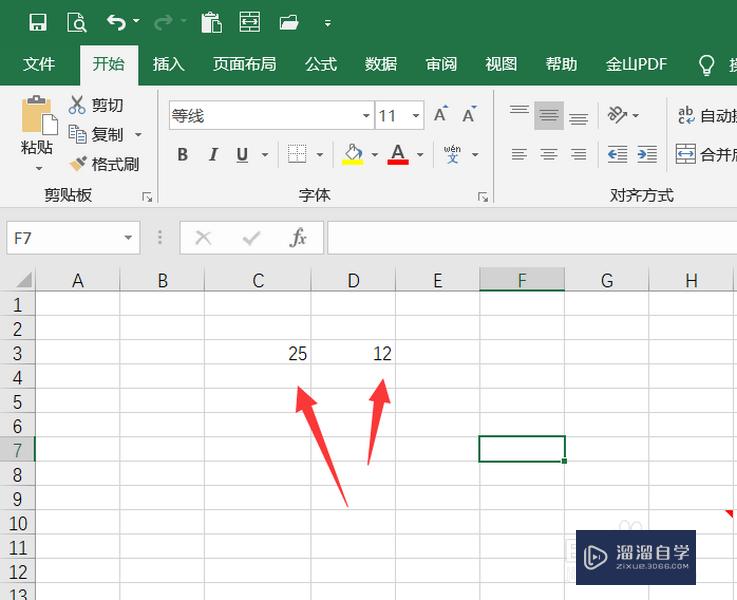This screenshot has width=737, height=600.
Task: Click the Redo arrow icon
Action: pyautogui.click(x=163, y=22)
